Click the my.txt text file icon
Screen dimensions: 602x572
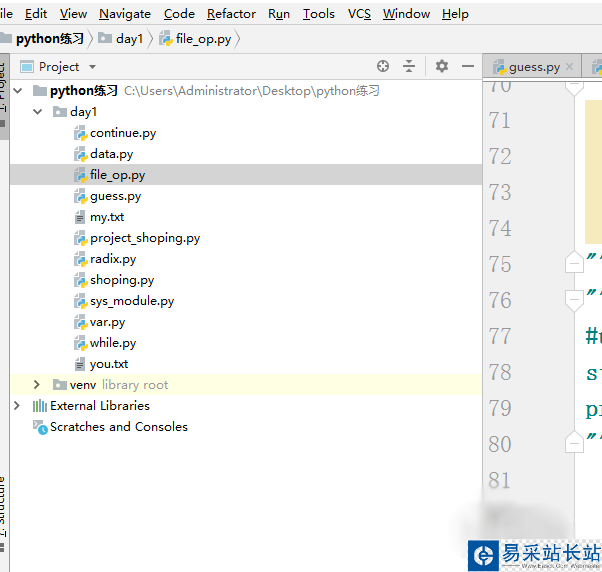tap(79, 217)
